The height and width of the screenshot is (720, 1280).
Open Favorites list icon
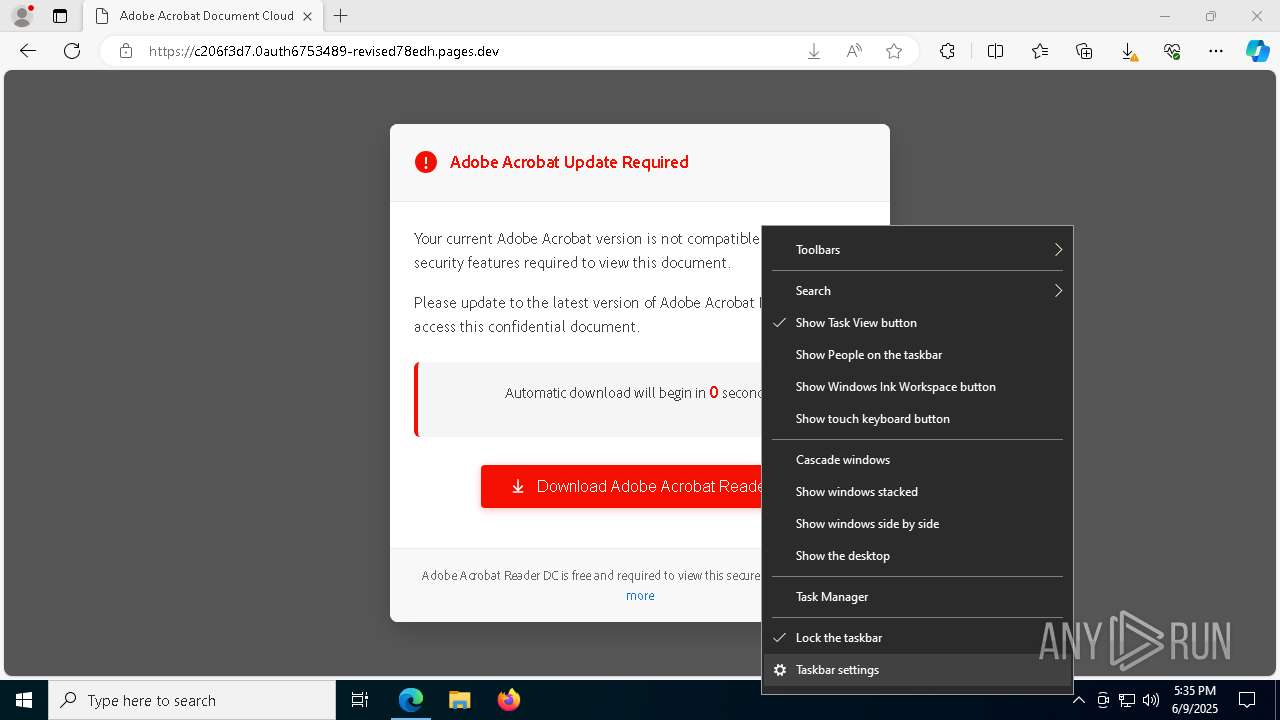(1040, 51)
